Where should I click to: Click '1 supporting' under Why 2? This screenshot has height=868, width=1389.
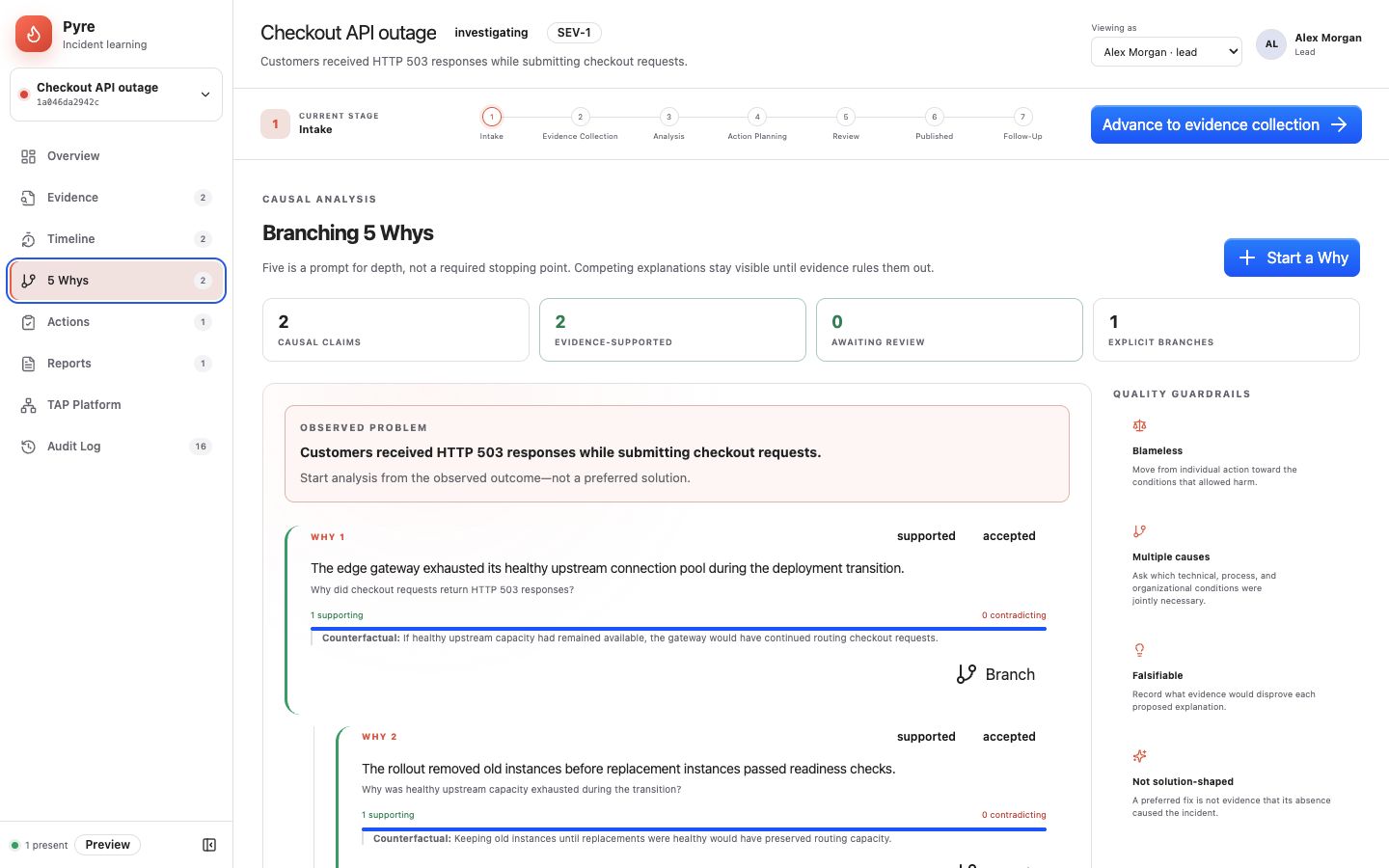(x=388, y=815)
